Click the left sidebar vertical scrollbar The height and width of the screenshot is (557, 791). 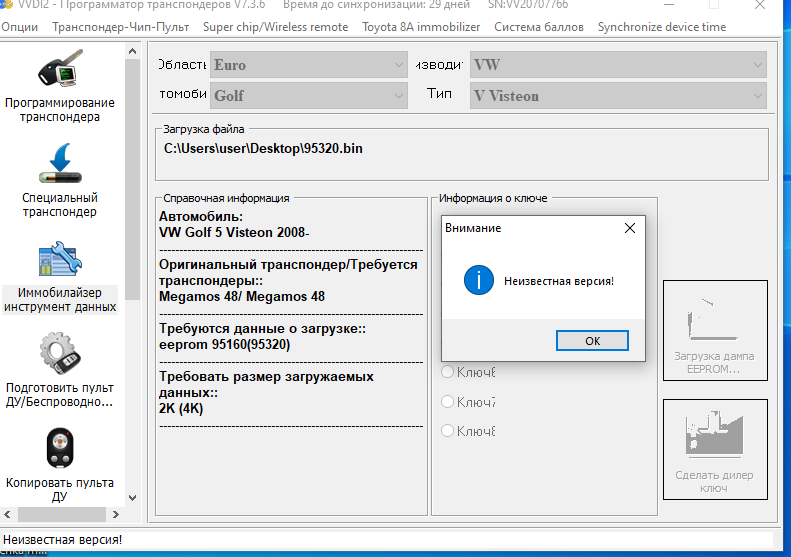(x=133, y=200)
